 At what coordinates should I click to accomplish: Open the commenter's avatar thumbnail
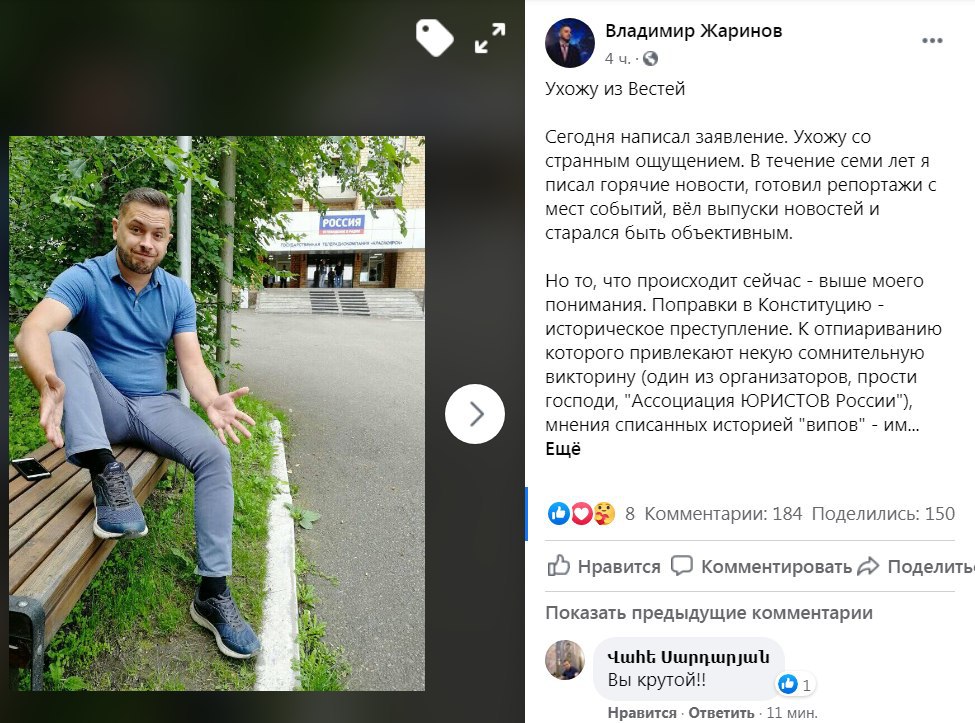tap(565, 660)
